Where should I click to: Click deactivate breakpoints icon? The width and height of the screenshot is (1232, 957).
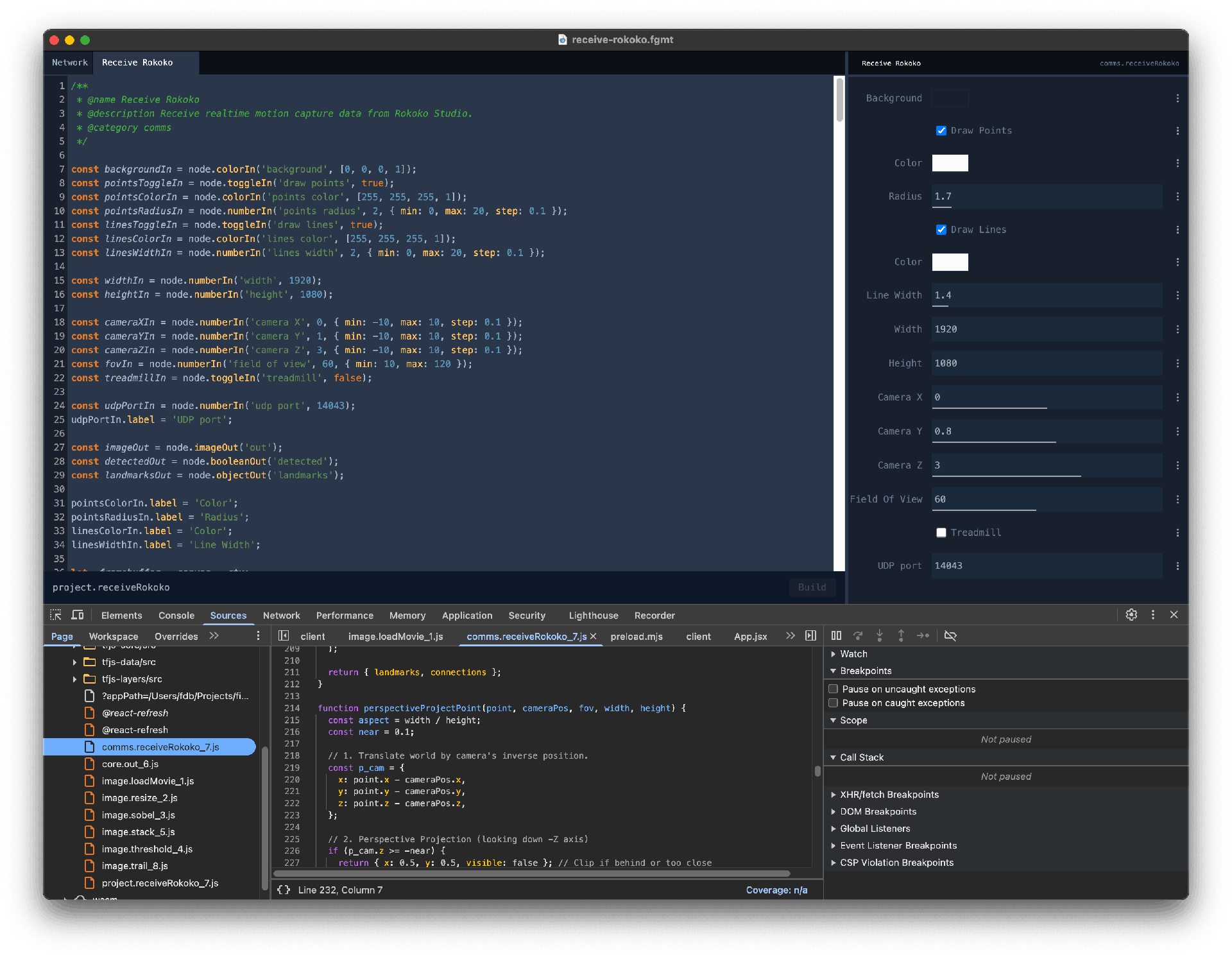pos(950,635)
